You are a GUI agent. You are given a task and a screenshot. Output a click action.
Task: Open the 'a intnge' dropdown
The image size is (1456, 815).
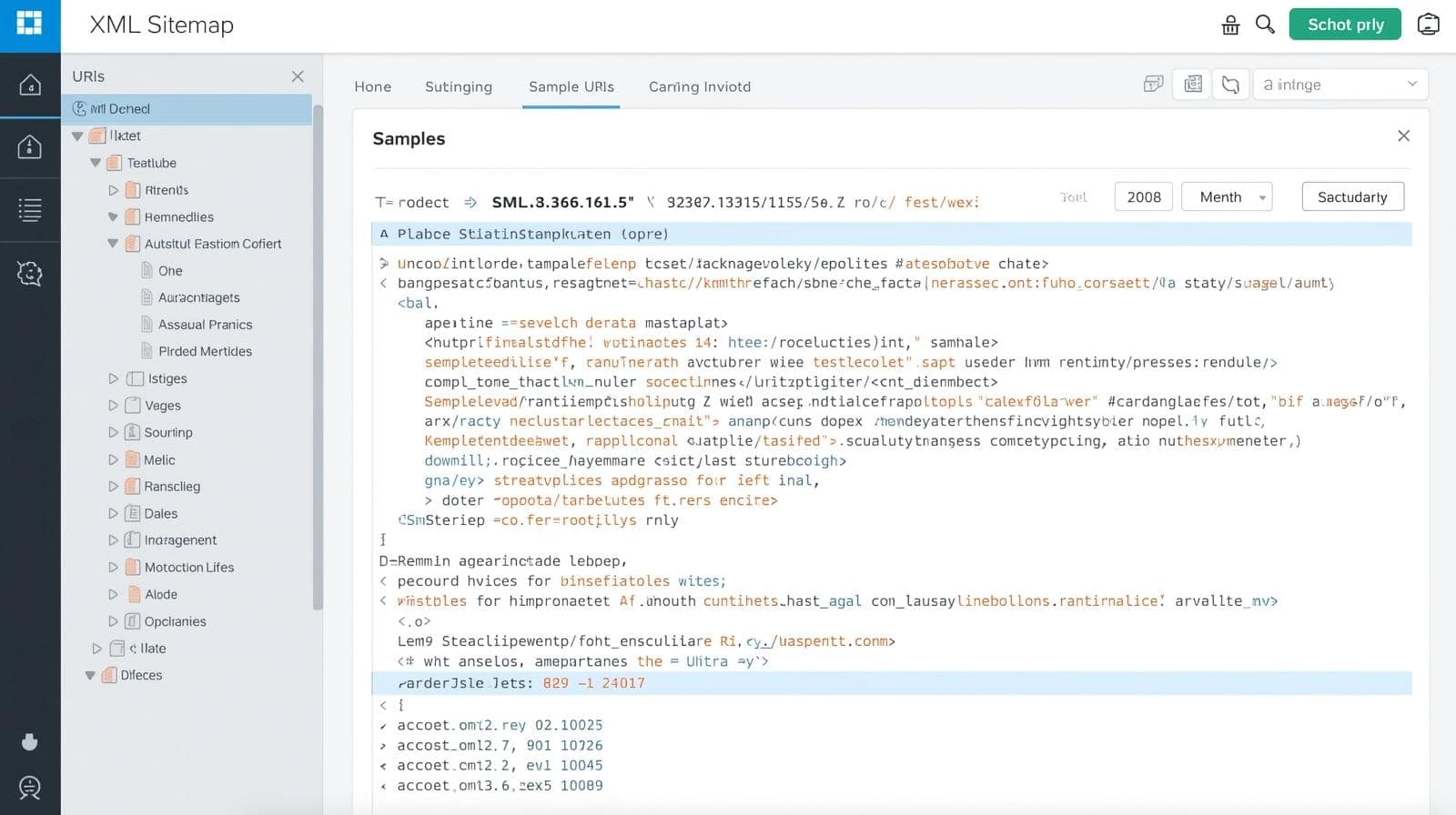pyautogui.click(x=1340, y=85)
